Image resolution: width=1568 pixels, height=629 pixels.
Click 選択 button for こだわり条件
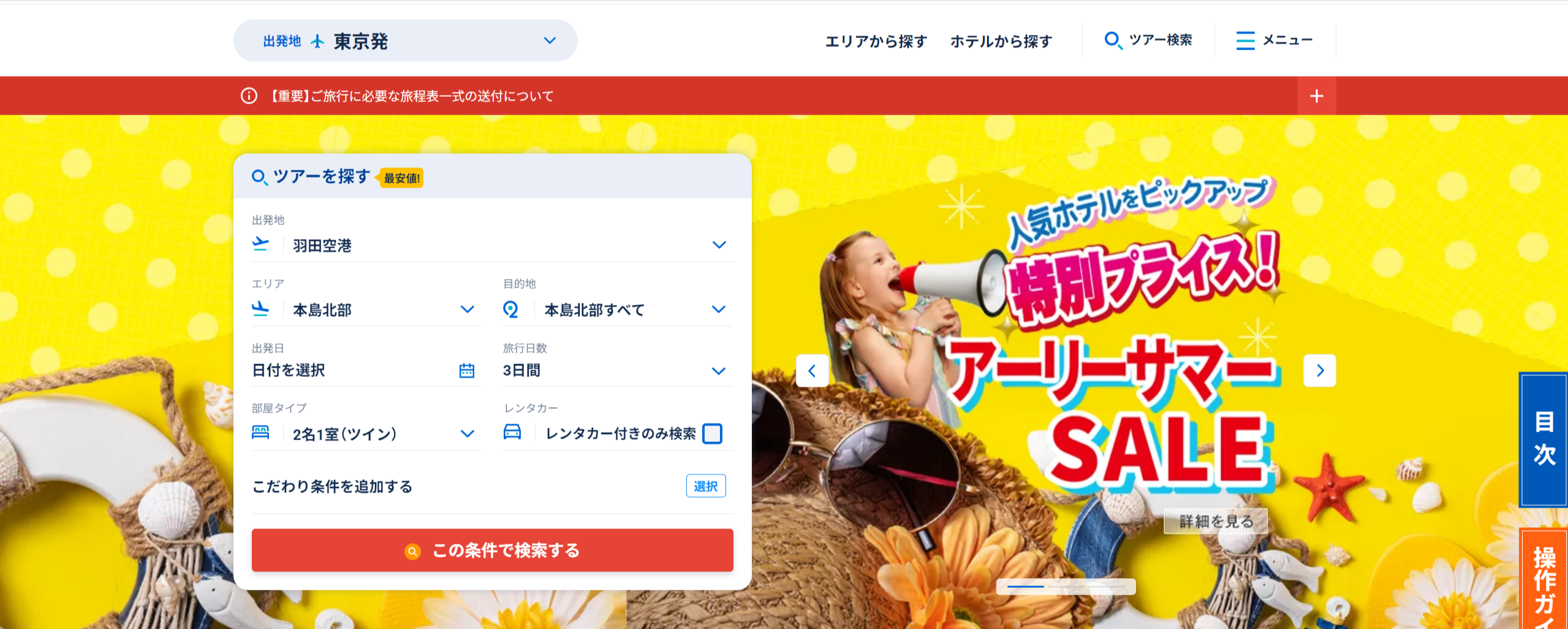[x=706, y=486]
